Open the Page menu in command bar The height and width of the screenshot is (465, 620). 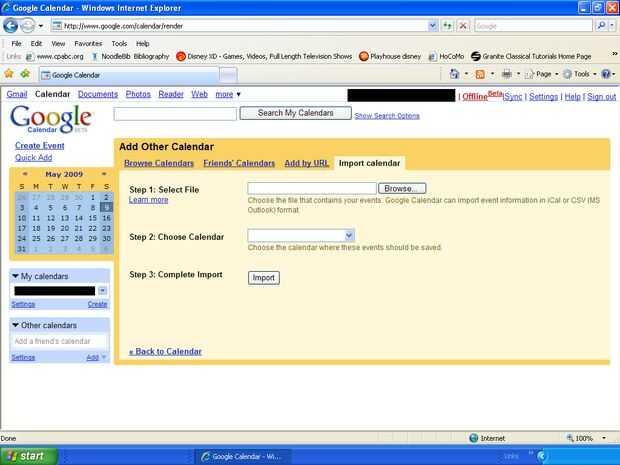tap(541, 74)
